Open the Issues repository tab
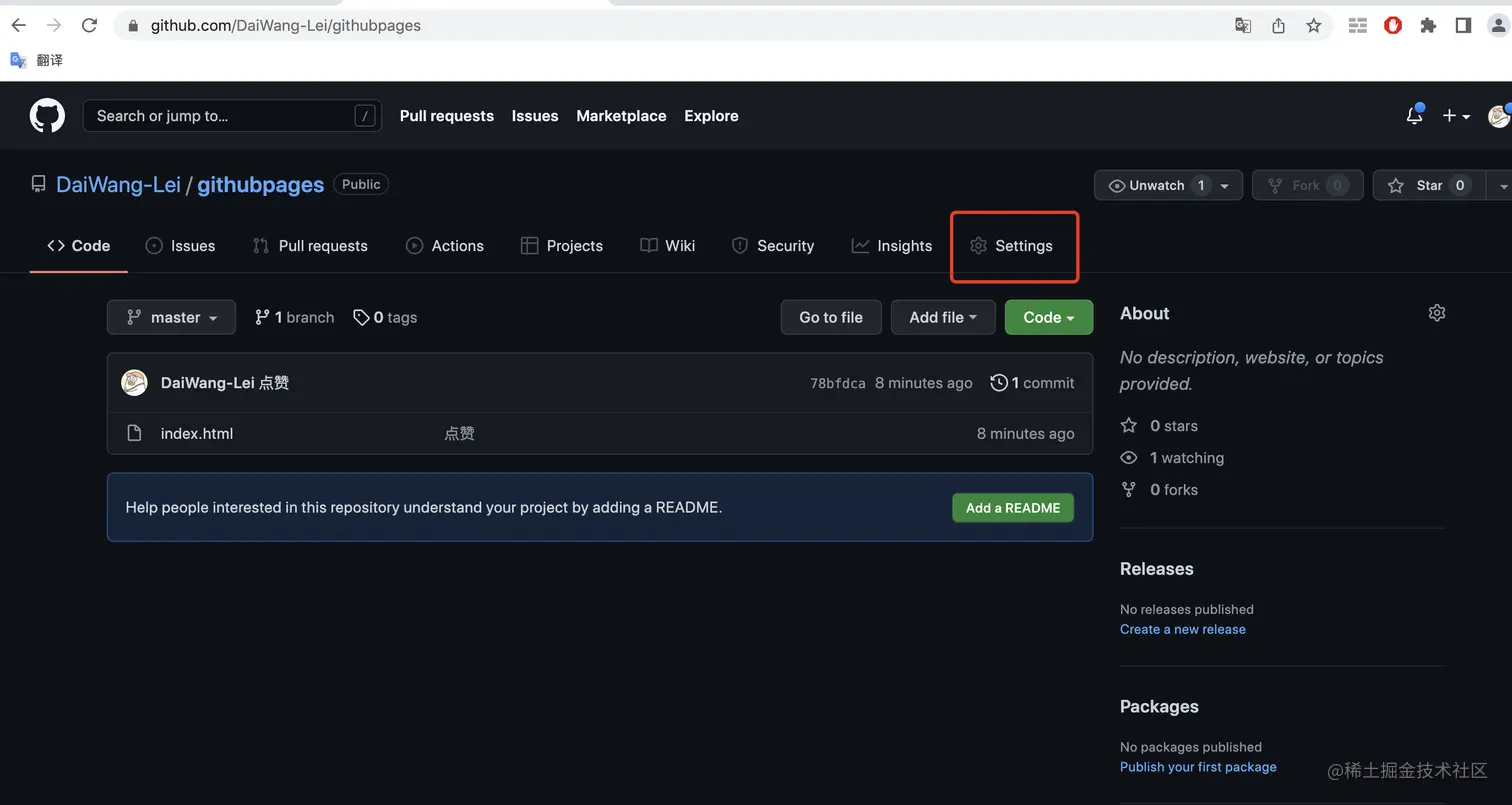The image size is (1512, 805). 180,246
